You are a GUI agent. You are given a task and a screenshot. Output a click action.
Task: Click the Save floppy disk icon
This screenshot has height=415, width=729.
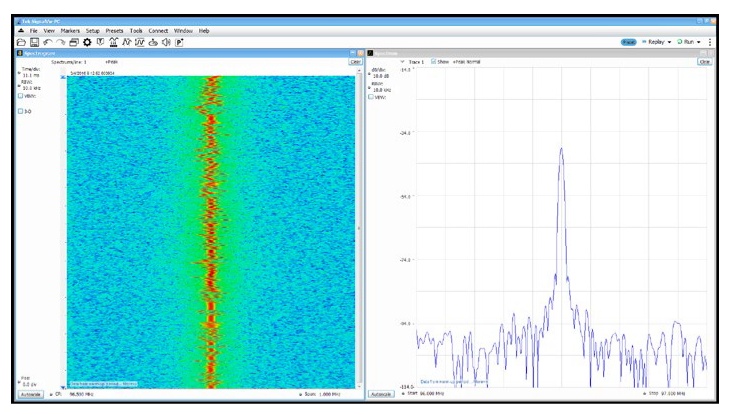pyautogui.click(x=34, y=42)
